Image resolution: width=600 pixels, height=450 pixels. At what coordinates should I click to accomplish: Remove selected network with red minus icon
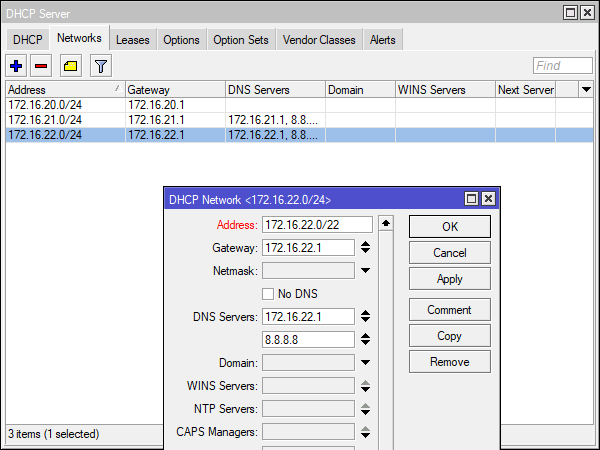(41, 66)
